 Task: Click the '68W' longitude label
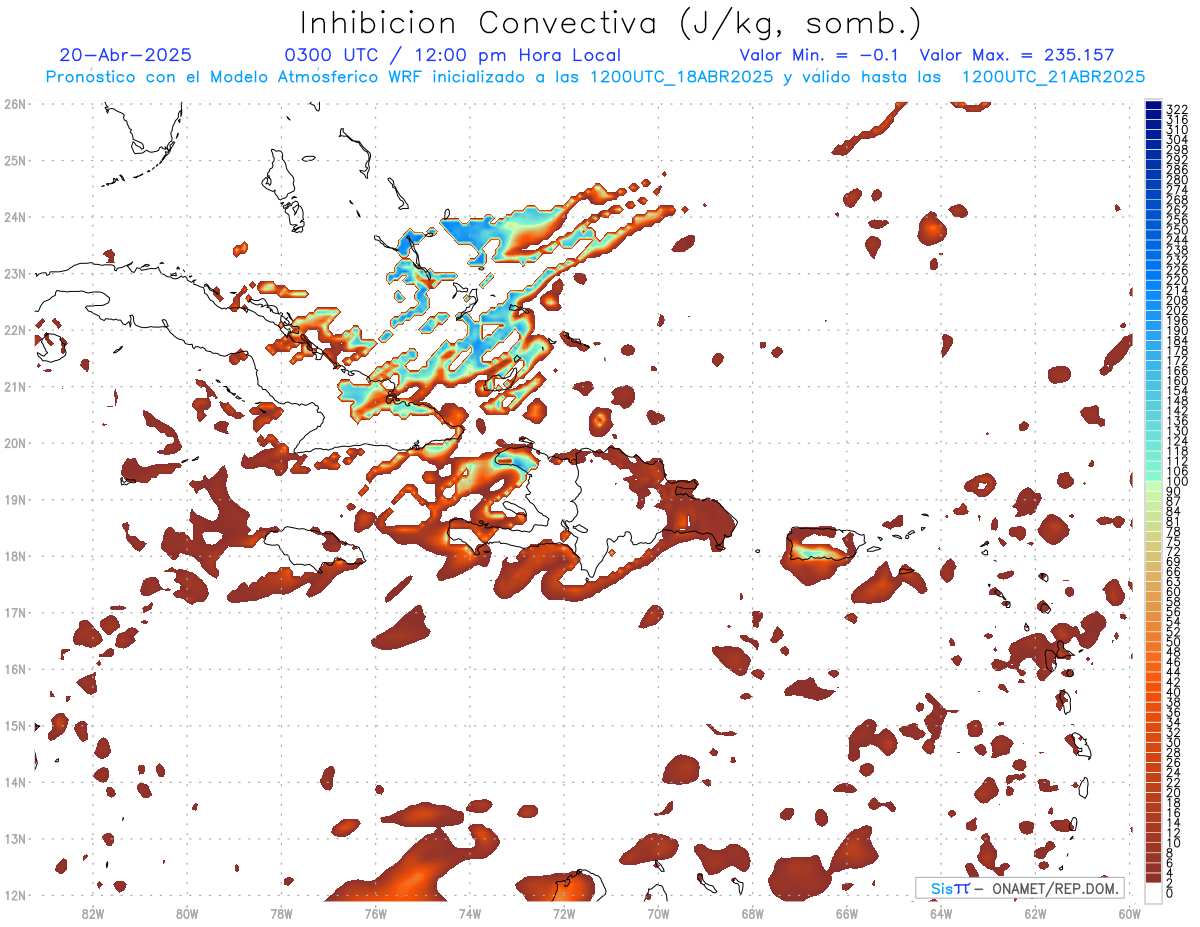(753, 913)
